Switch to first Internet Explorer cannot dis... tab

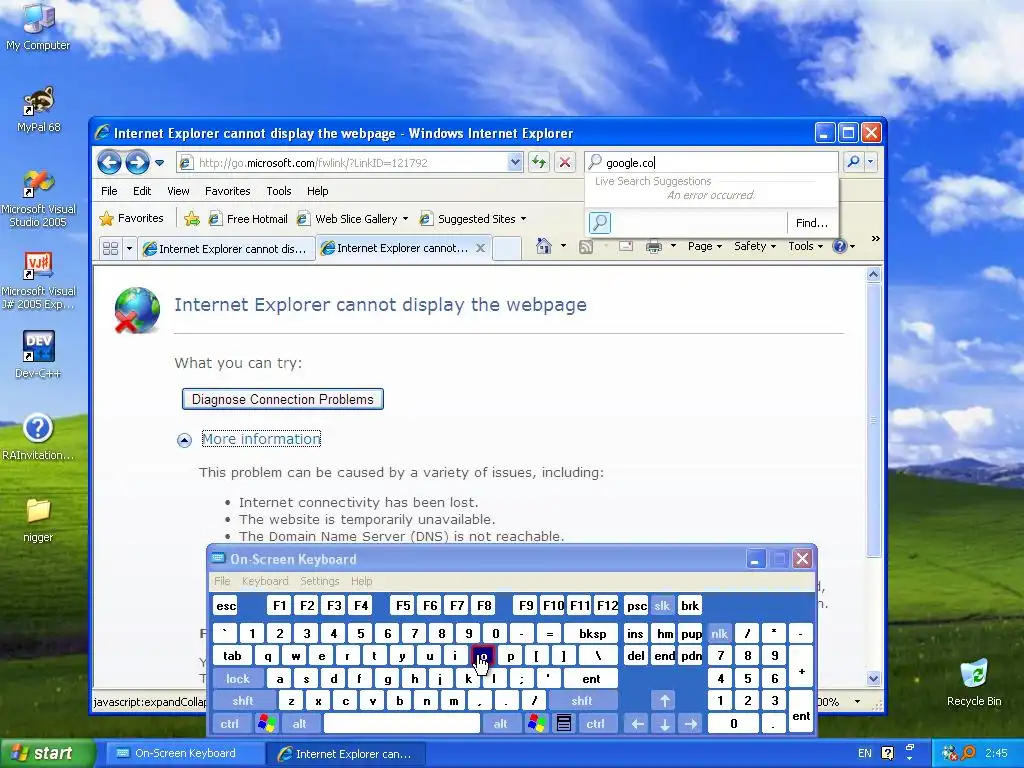[226, 249]
